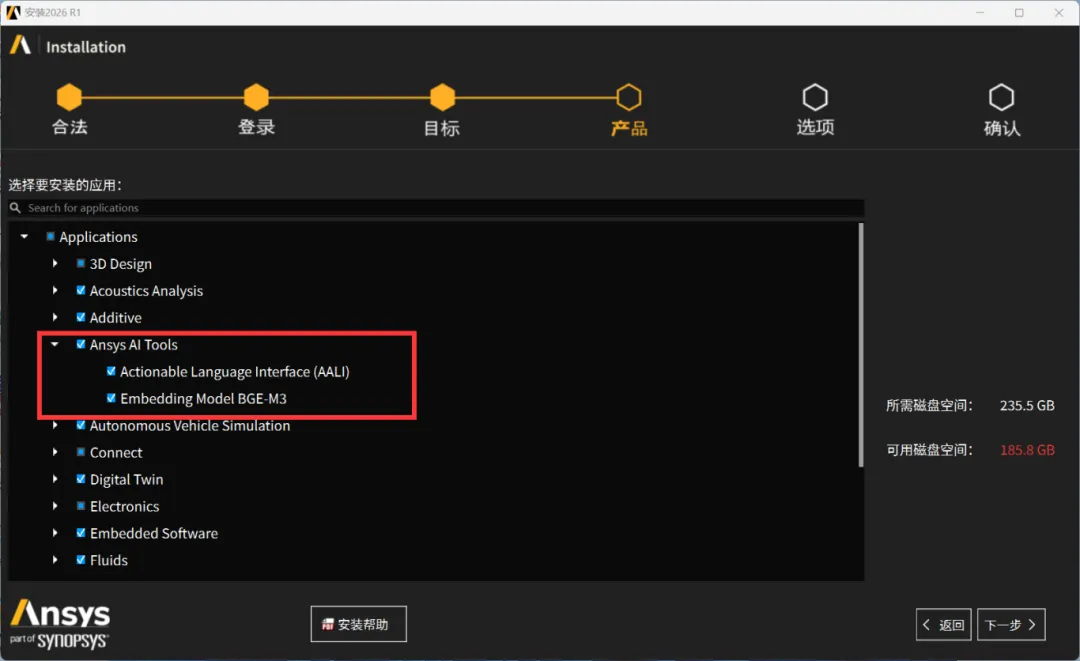This screenshot has height=661, width=1080.
Task: Uncheck Embedding Model BGE-M3 checkbox
Action: (x=111, y=398)
